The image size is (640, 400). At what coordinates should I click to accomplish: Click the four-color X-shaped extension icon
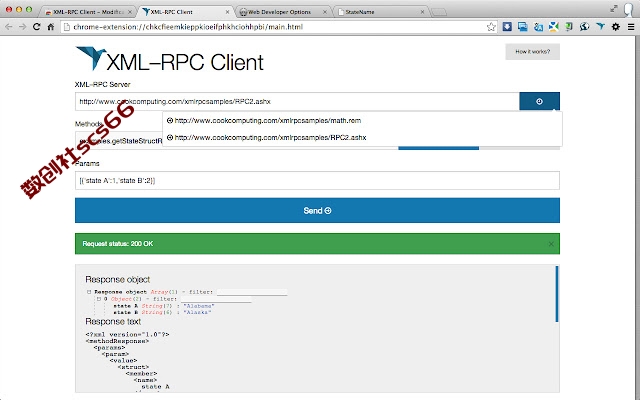(553, 27)
